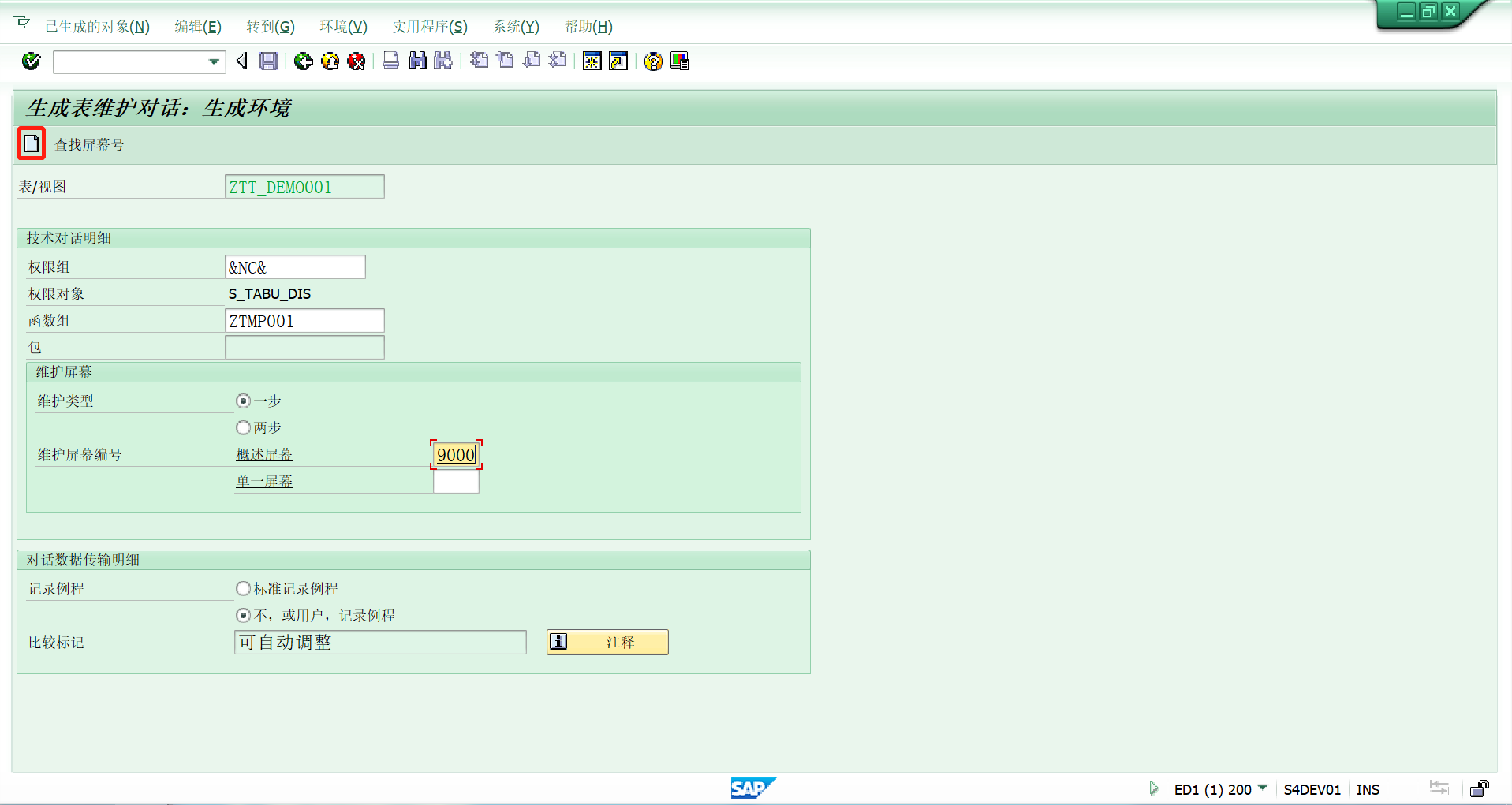The height and width of the screenshot is (805, 1512).
Task: Click the Help question mark icon
Action: click(x=653, y=61)
